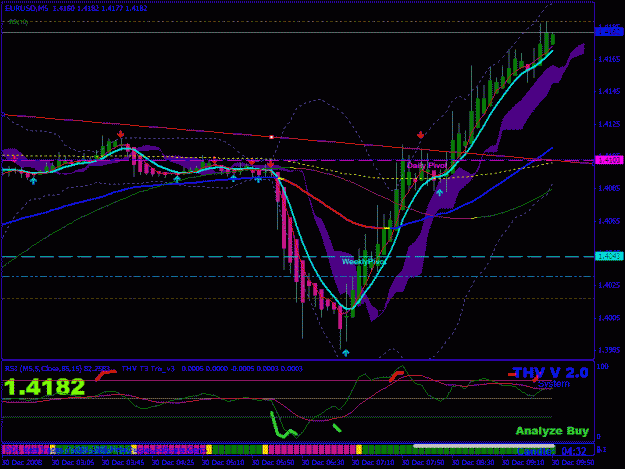625x469 pixels.
Task: Click the 1.3985 price axis value
Action: click(609, 350)
